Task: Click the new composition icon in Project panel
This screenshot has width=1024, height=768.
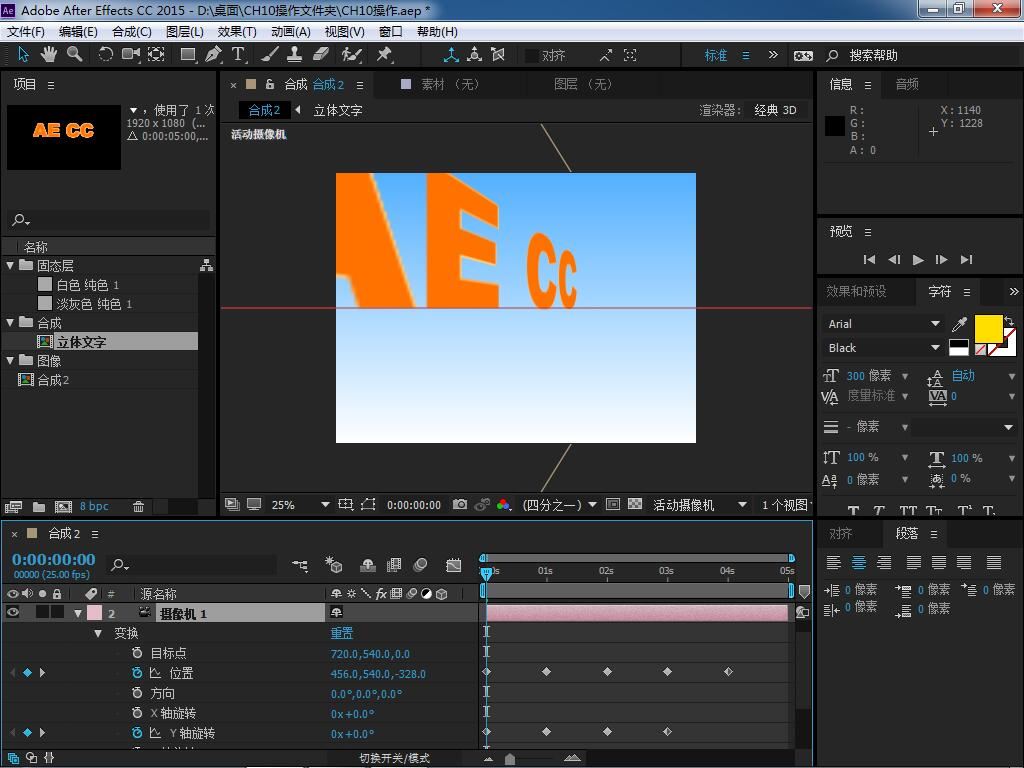Action: [63, 506]
